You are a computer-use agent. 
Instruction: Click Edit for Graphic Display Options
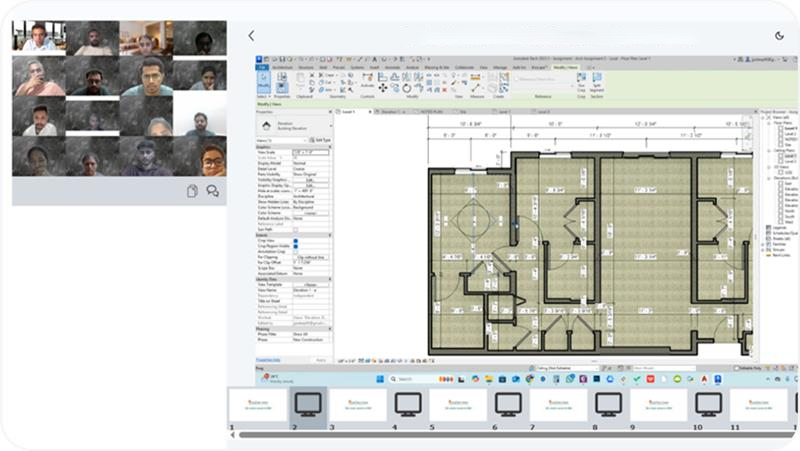coord(311,186)
